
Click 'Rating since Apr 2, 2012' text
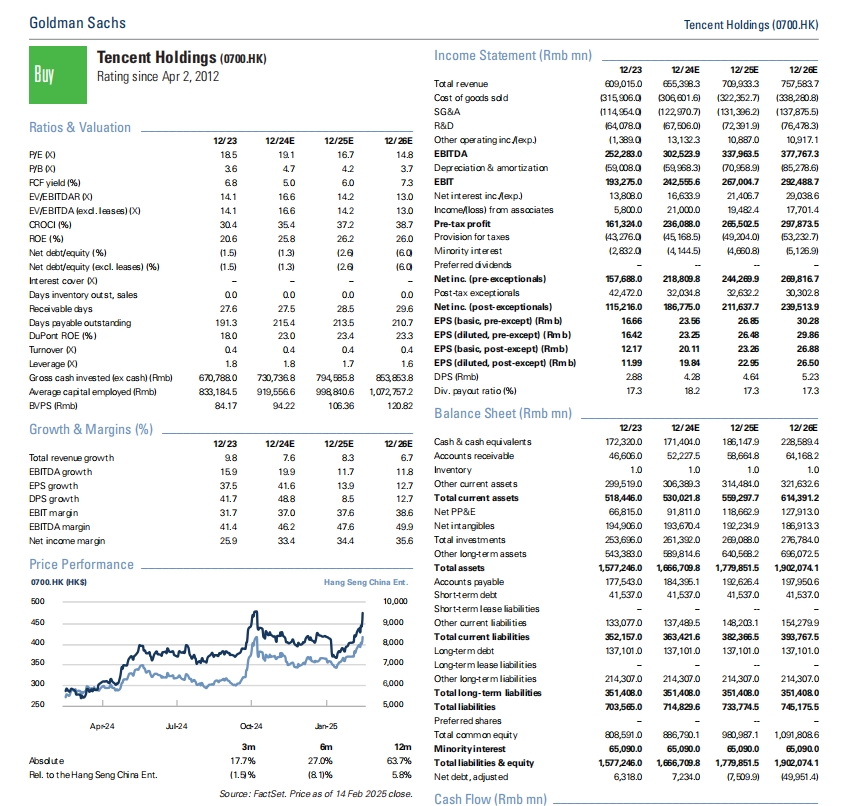158,77
